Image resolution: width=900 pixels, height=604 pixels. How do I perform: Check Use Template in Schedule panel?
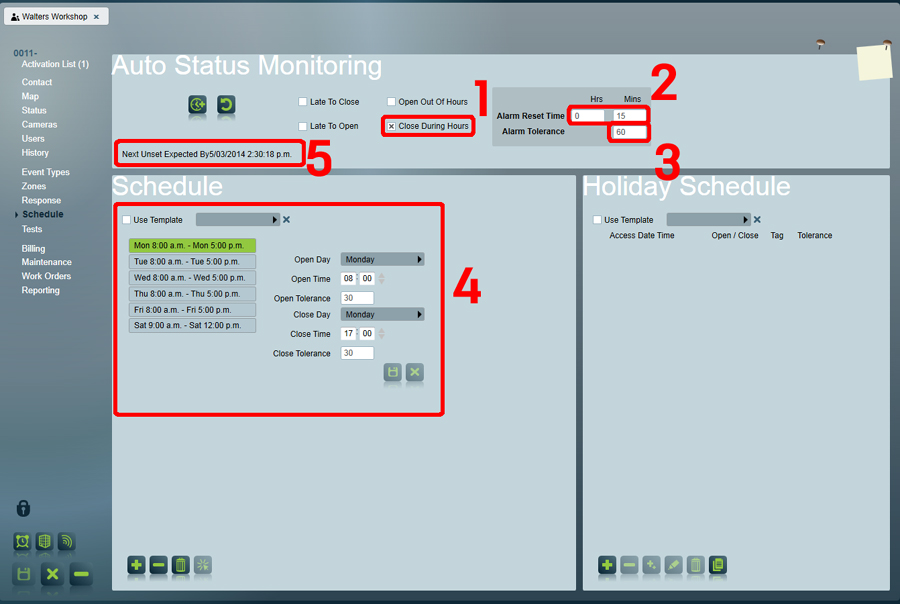[x=126, y=219]
